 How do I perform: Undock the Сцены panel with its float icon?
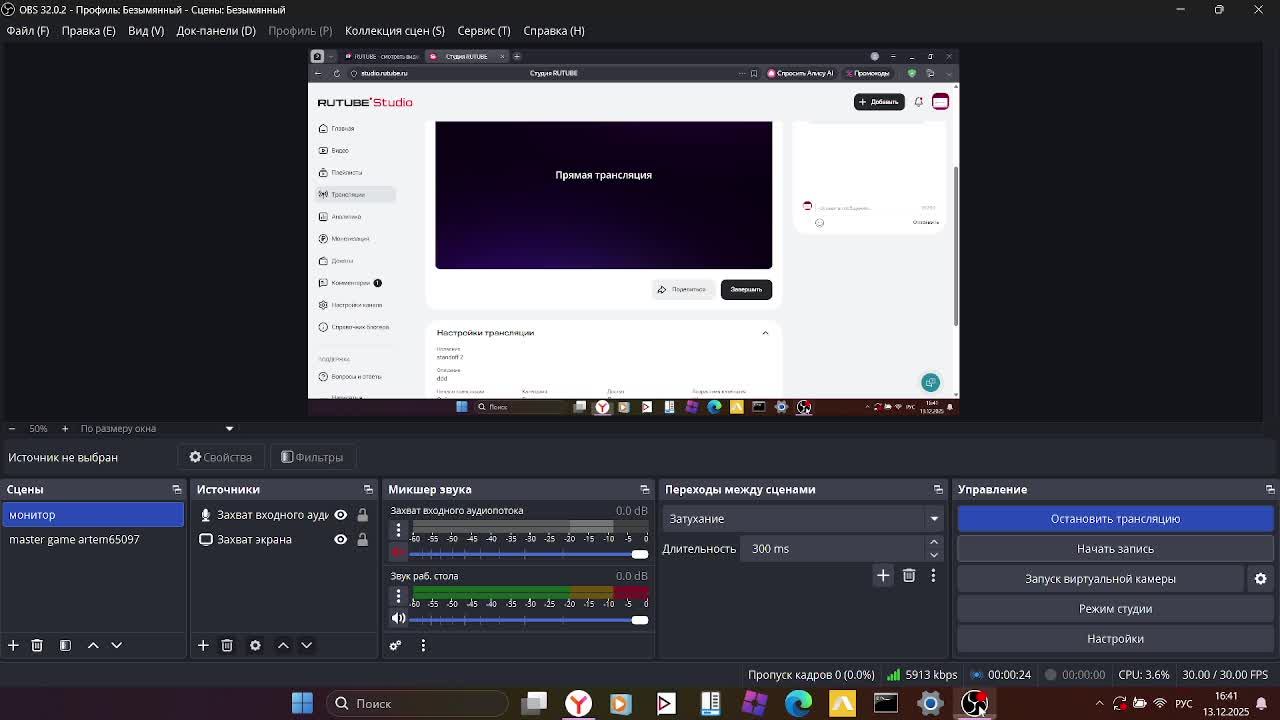point(177,489)
